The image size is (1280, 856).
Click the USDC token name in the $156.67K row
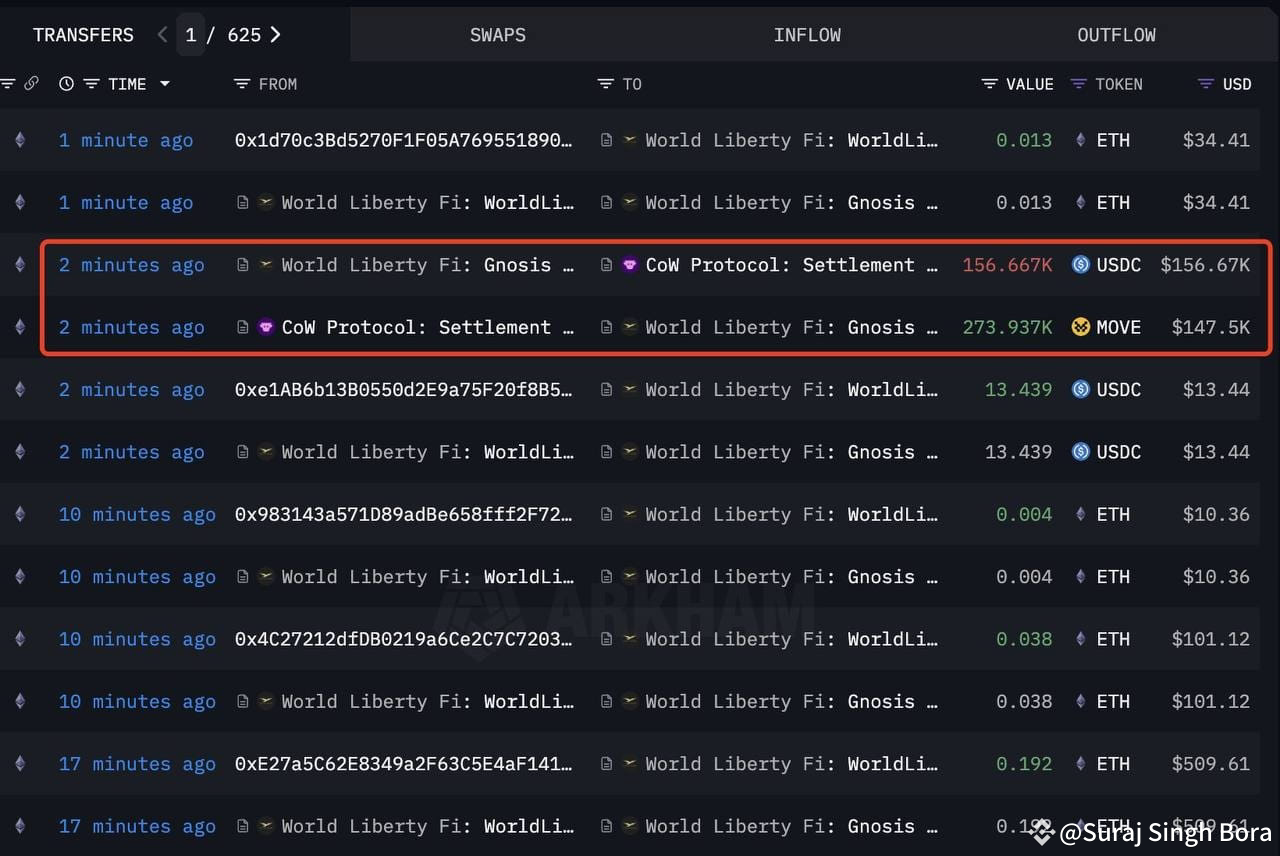point(1119,265)
